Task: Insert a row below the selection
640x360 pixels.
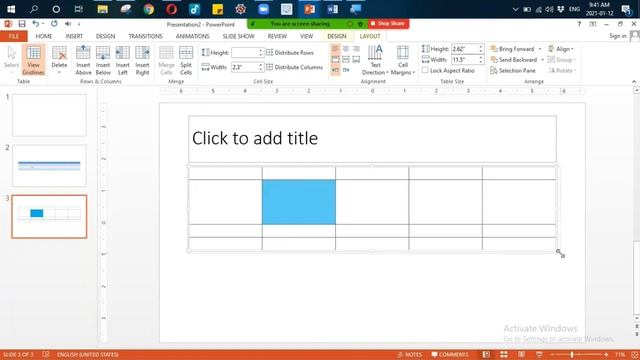Action: [x=103, y=60]
